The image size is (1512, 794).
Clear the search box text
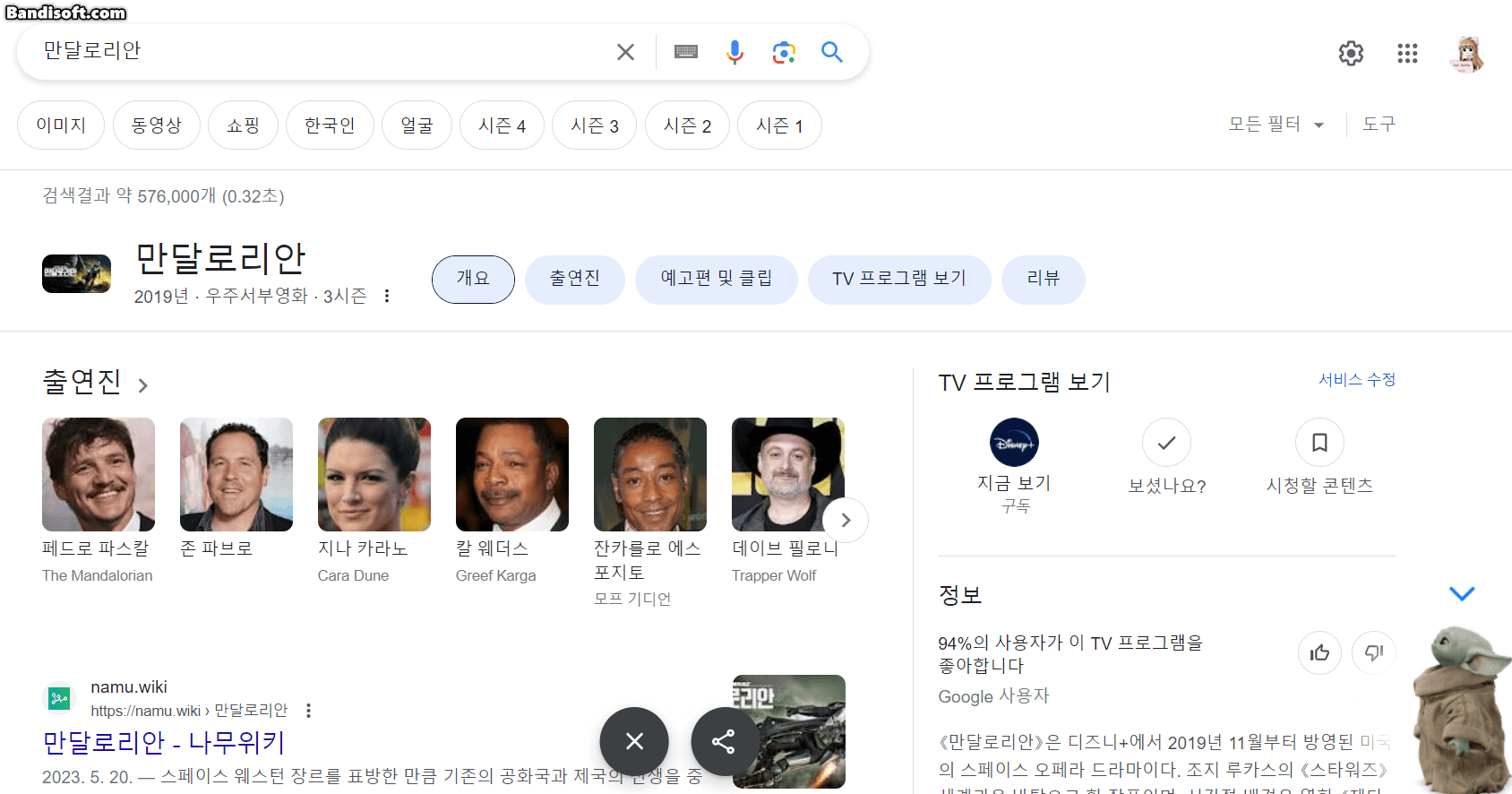[x=625, y=52]
